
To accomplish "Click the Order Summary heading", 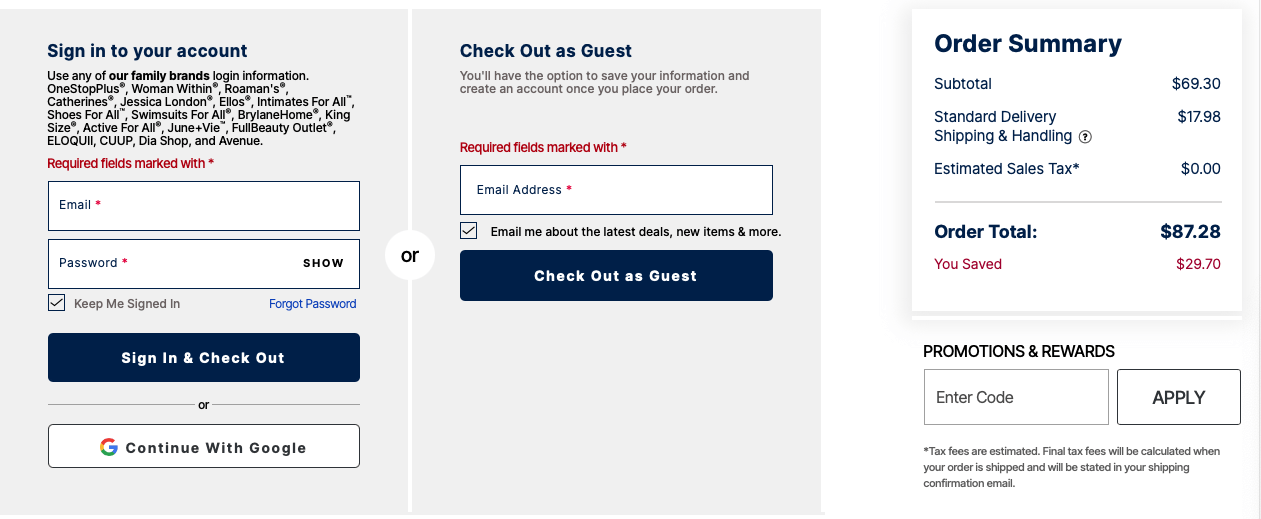I will (x=1028, y=44).
